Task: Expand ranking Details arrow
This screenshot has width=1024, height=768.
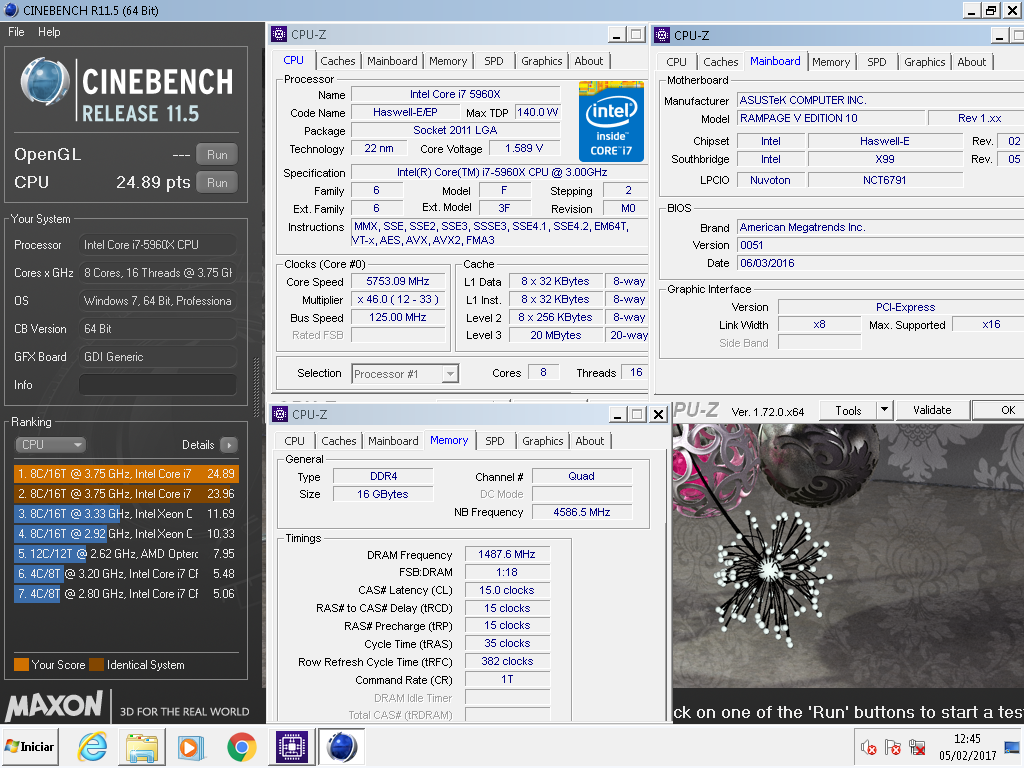Action: coord(229,445)
